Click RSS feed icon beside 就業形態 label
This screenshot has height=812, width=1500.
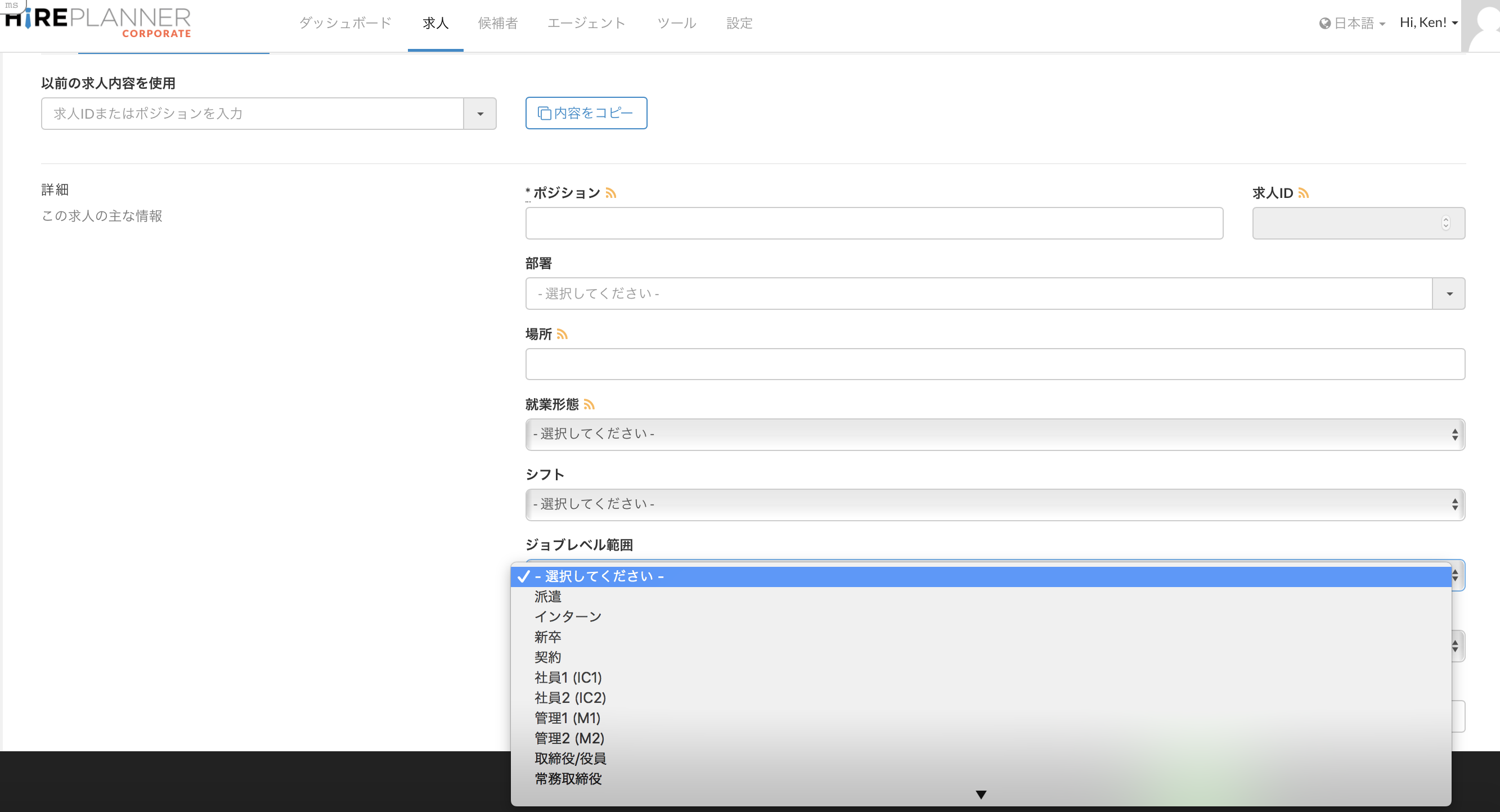coord(589,404)
